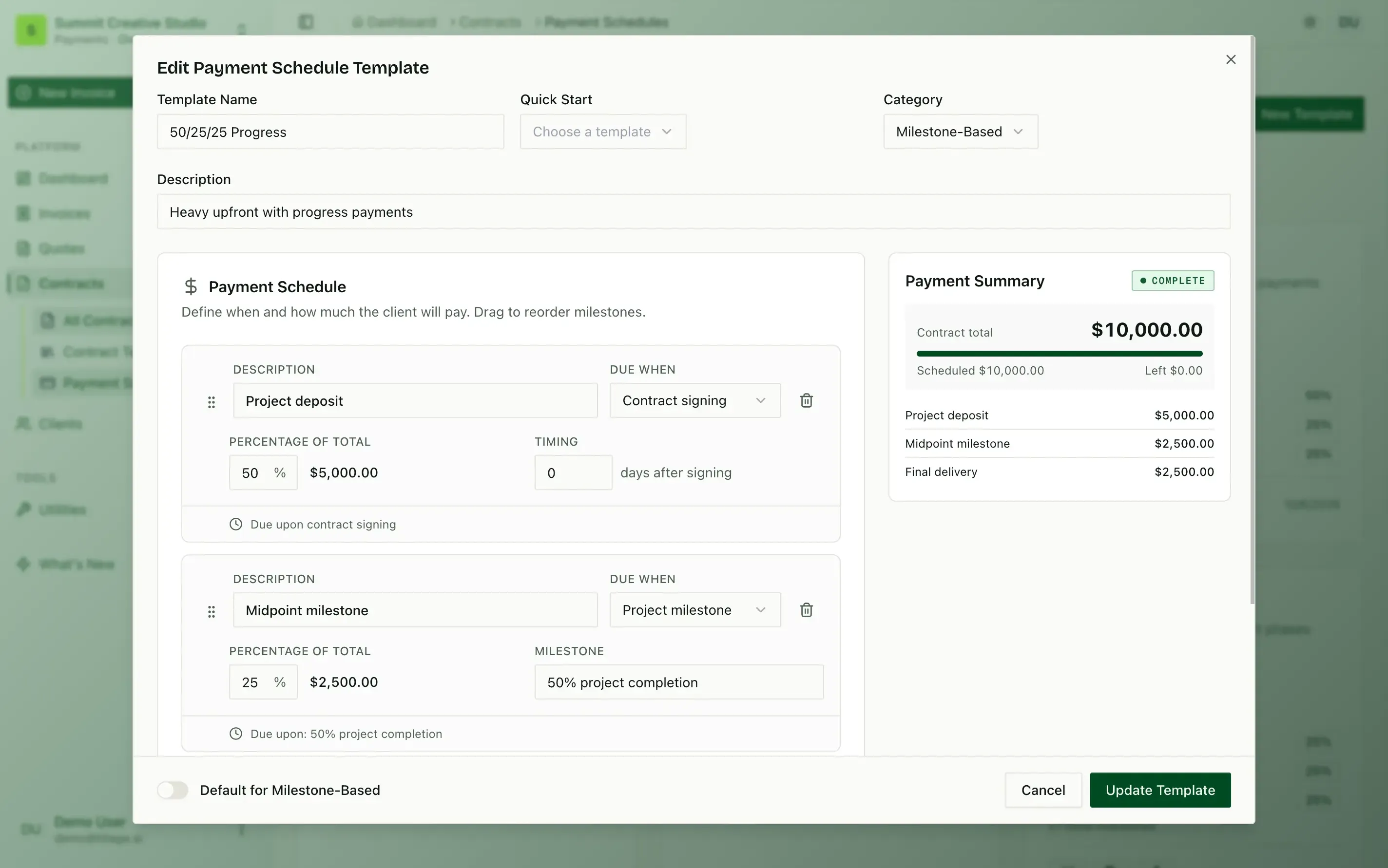Click the clock icon by Due upon contract signing
Screen dimensions: 1388x868
point(235,524)
